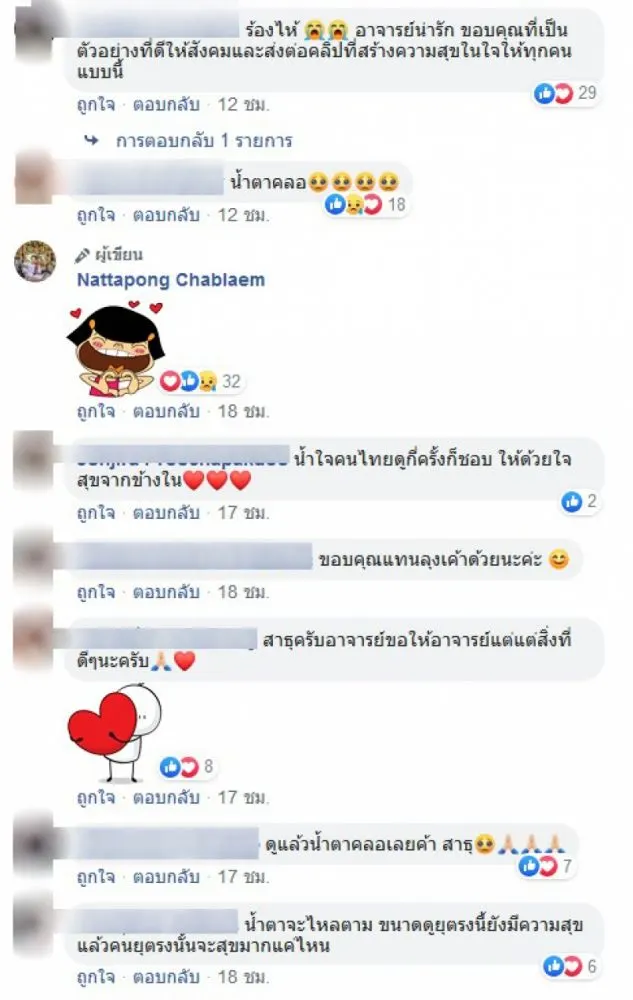Click 12 ชม. timestamp on first comment
This screenshot has height=1000, width=633.
click(x=244, y=105)
